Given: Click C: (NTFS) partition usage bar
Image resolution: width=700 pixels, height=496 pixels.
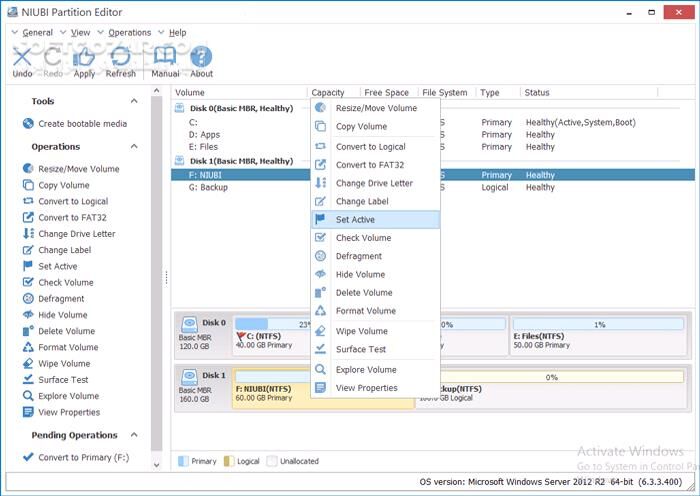Looking at the screenshot, I should 273,324.
